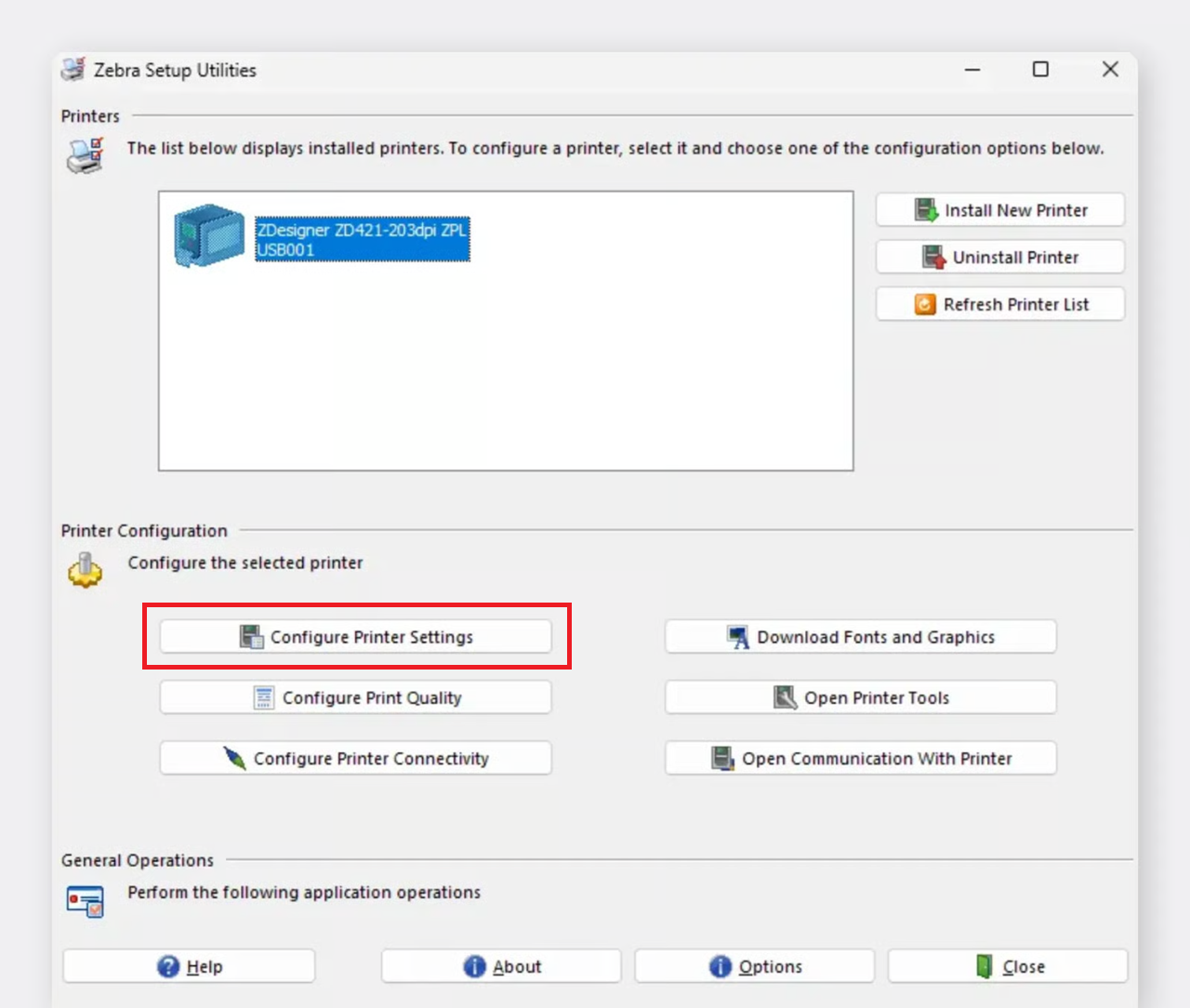Maximize the Zebra Setup Utilities window
The width and height of the screenshot is (1190, 1008).
click(x=1041, y=70)
